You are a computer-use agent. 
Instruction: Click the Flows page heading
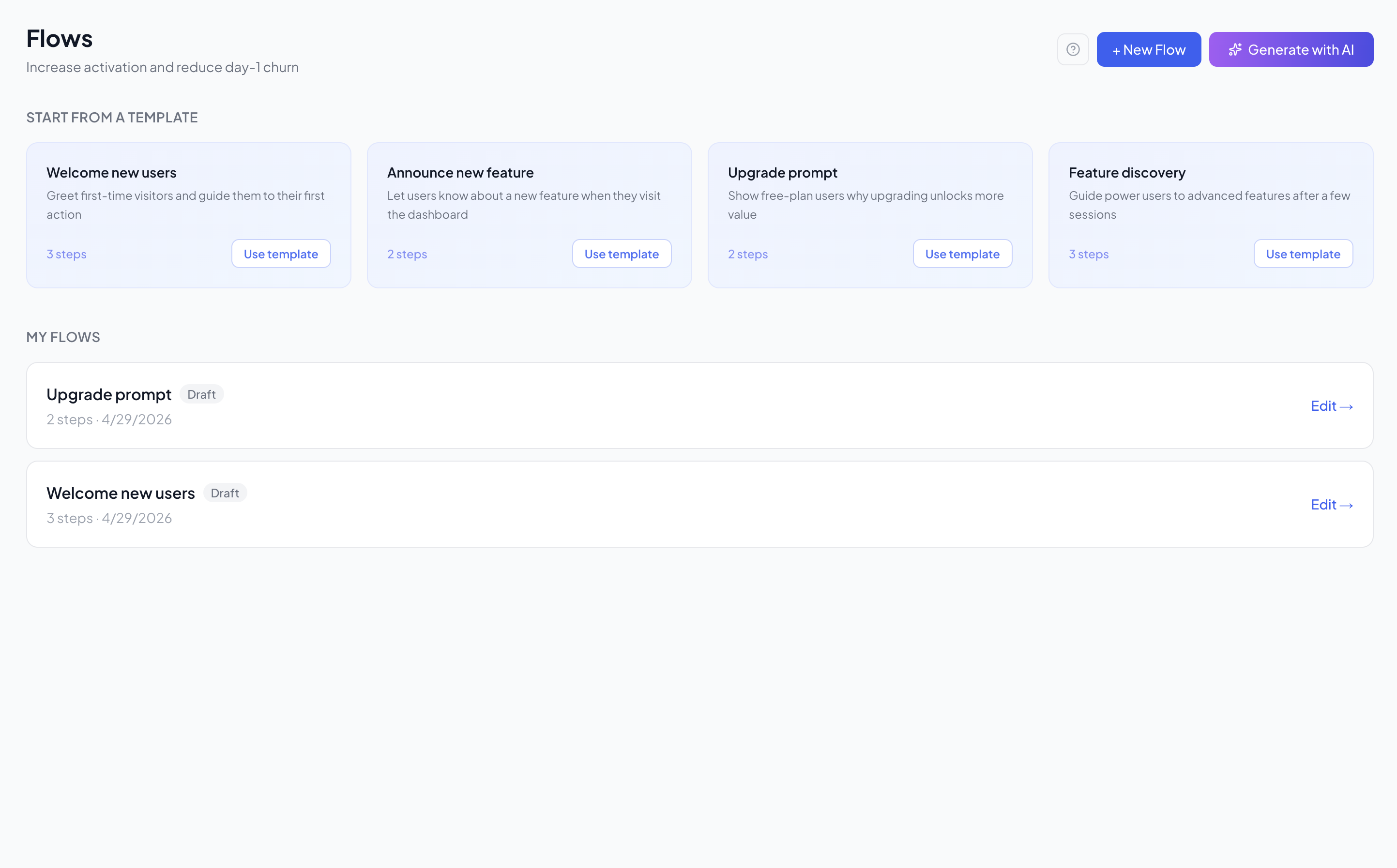(59, 39)
